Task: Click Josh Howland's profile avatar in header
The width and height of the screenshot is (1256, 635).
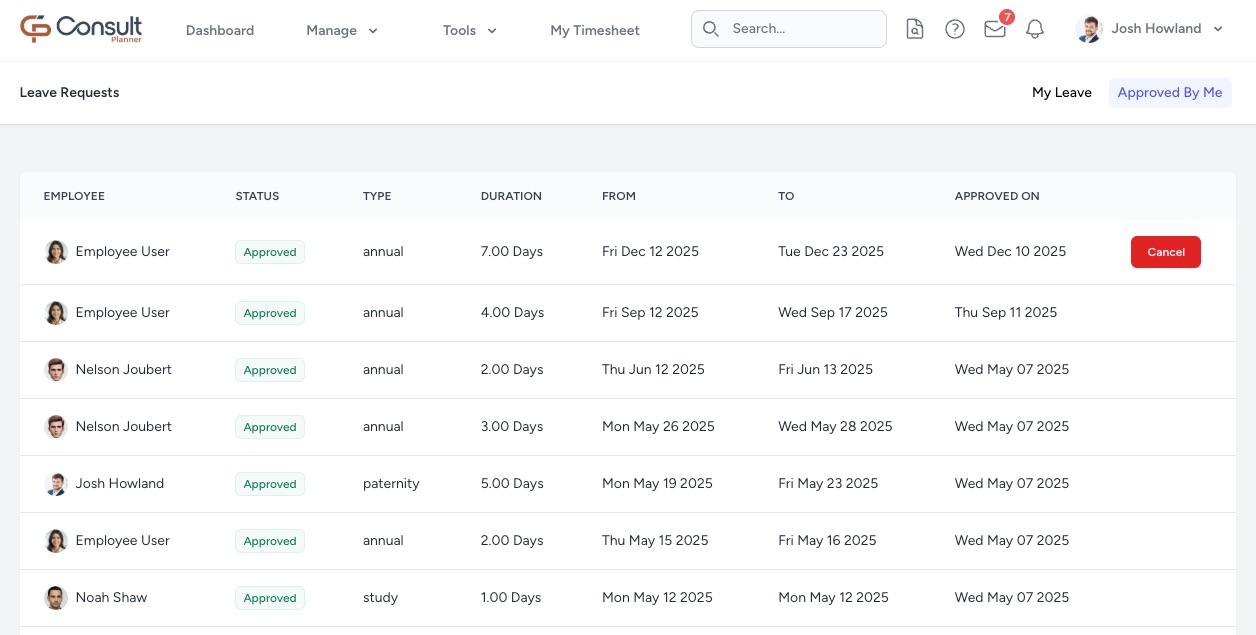Action: 1089,30
